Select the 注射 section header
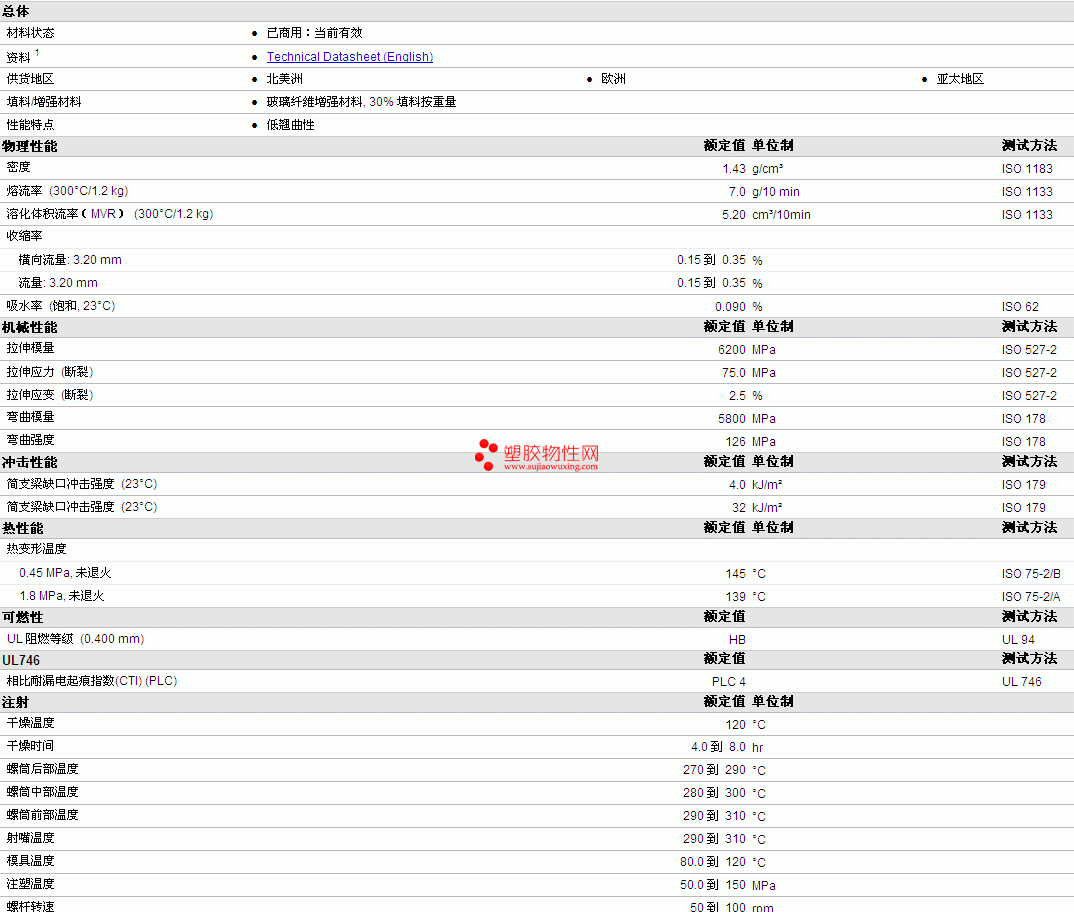 tap(16, 702)
